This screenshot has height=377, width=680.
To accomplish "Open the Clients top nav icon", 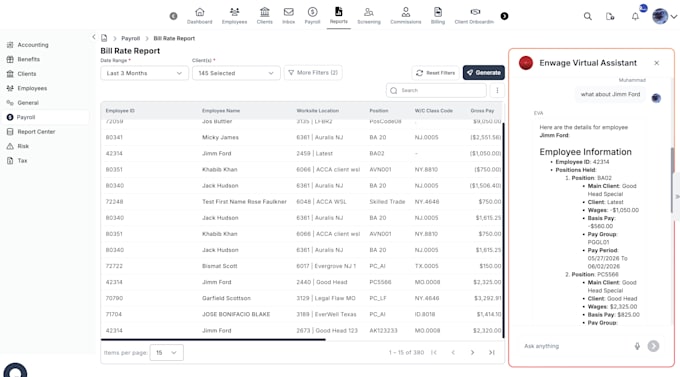I will click(x=265, y=16).
